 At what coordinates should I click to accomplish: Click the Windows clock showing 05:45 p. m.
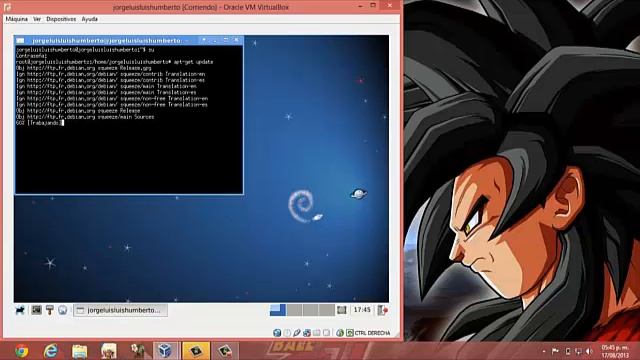pyautogui.click(x=615, y=351)
